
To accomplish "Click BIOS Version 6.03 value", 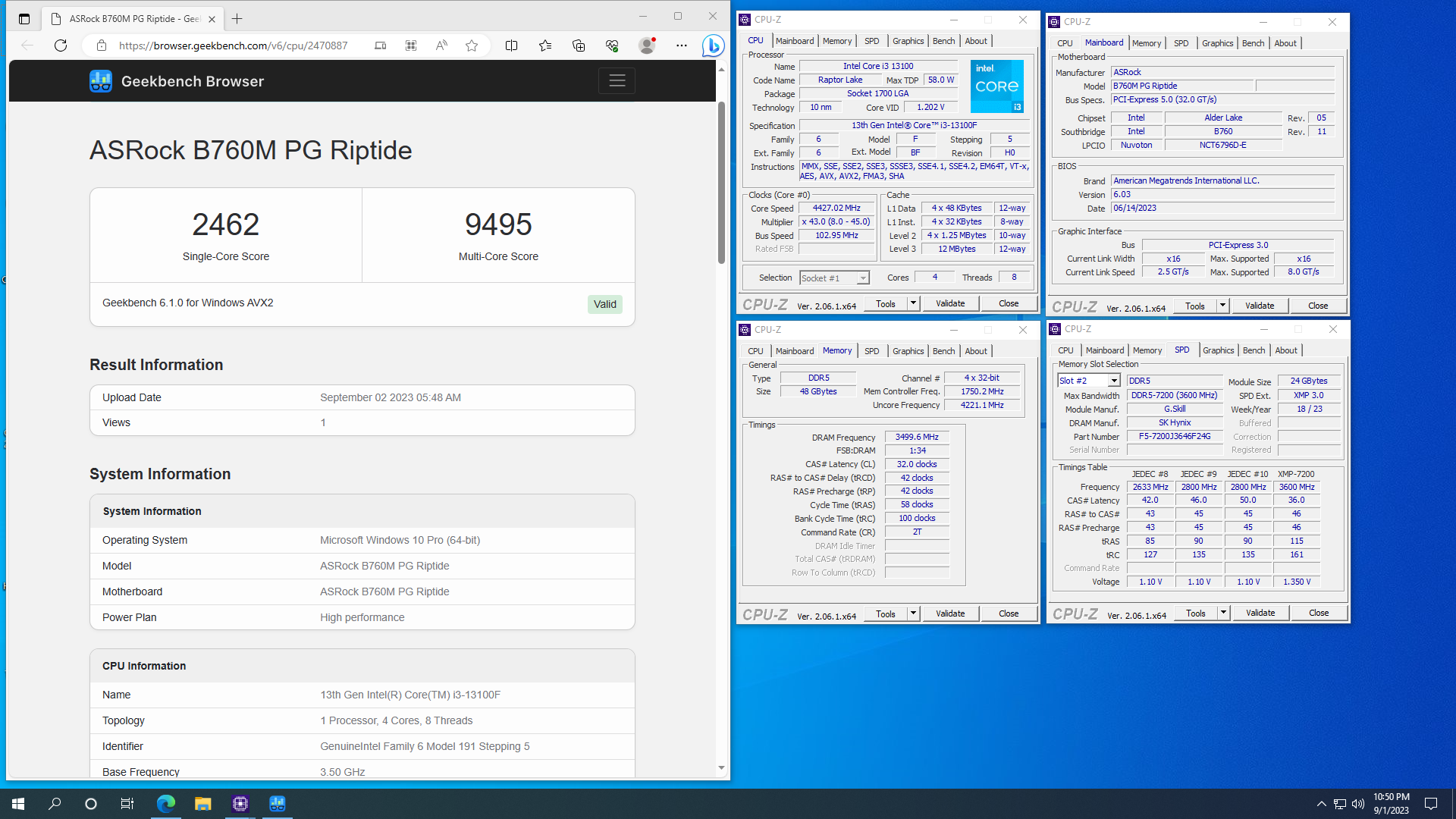I will point(1222,195).
